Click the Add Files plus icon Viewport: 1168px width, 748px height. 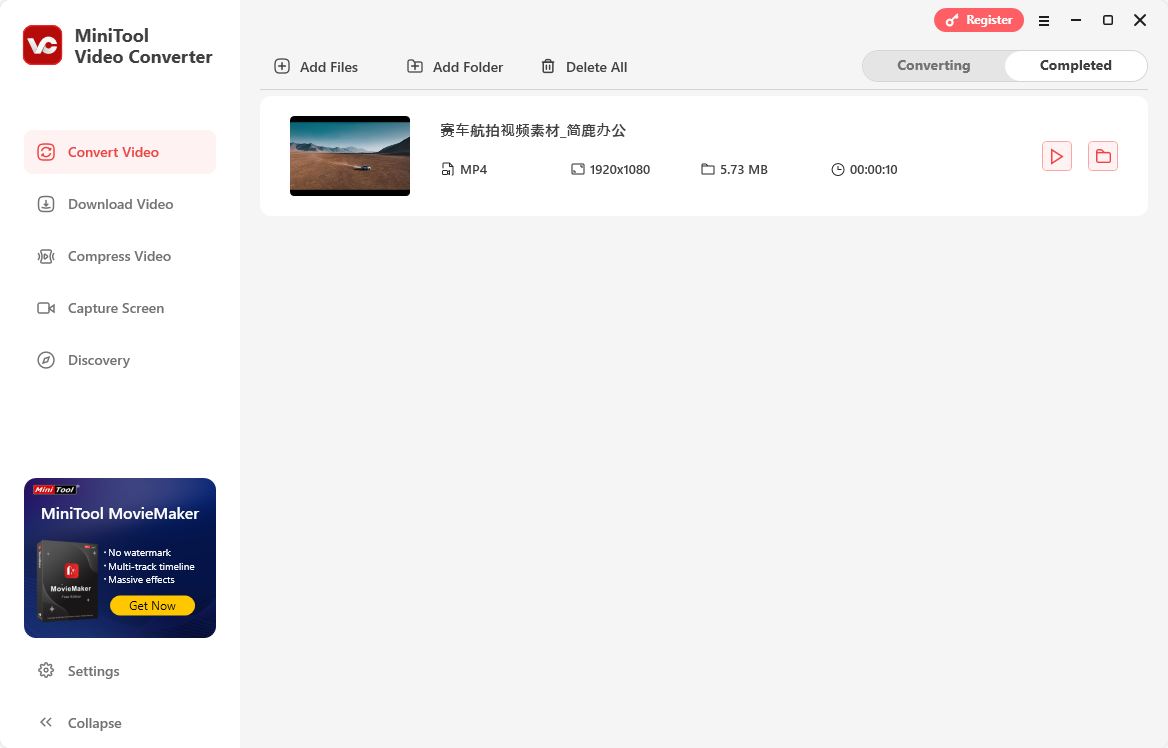click(282, 66)
